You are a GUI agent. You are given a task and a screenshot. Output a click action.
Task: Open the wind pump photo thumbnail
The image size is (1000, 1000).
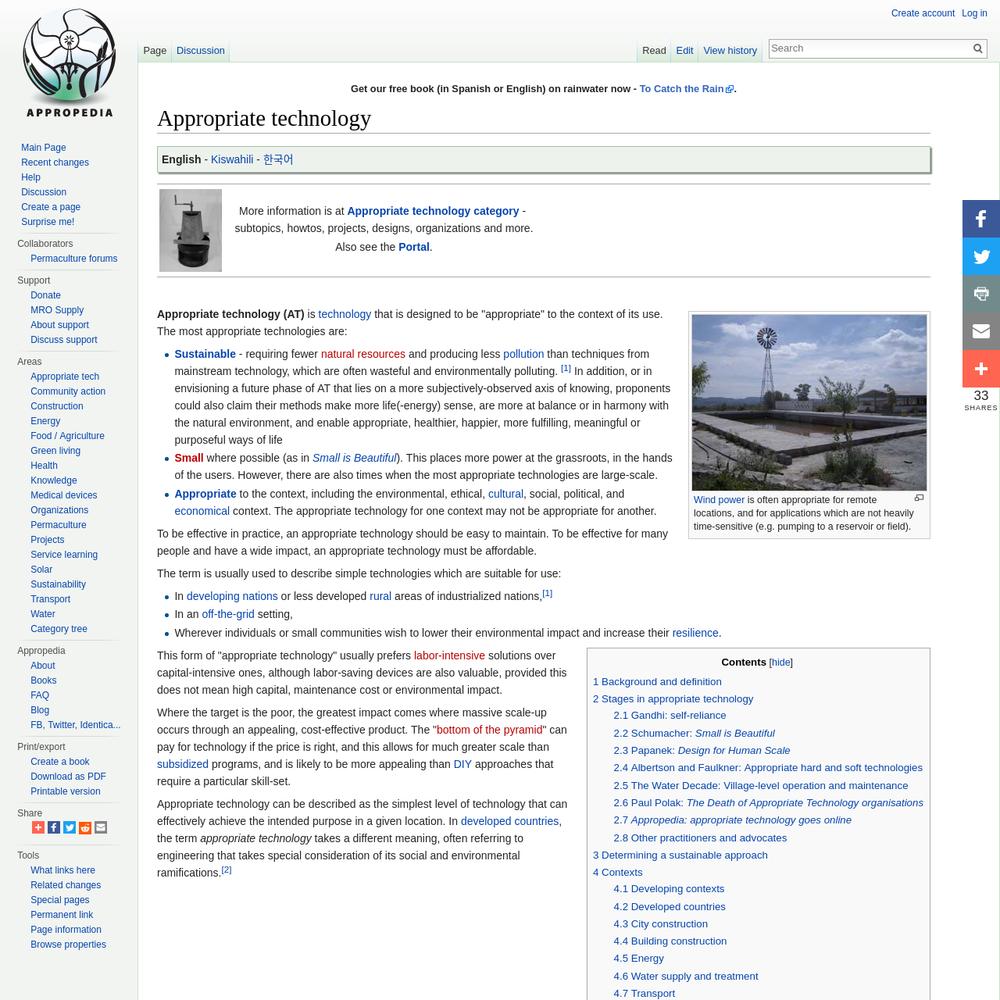point(809,402)
